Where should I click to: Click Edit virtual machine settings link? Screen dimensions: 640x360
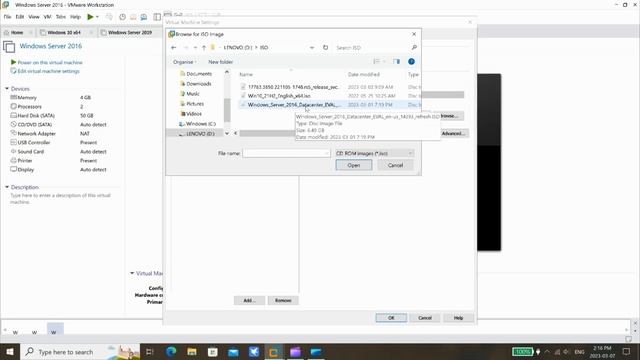(48, 71)
